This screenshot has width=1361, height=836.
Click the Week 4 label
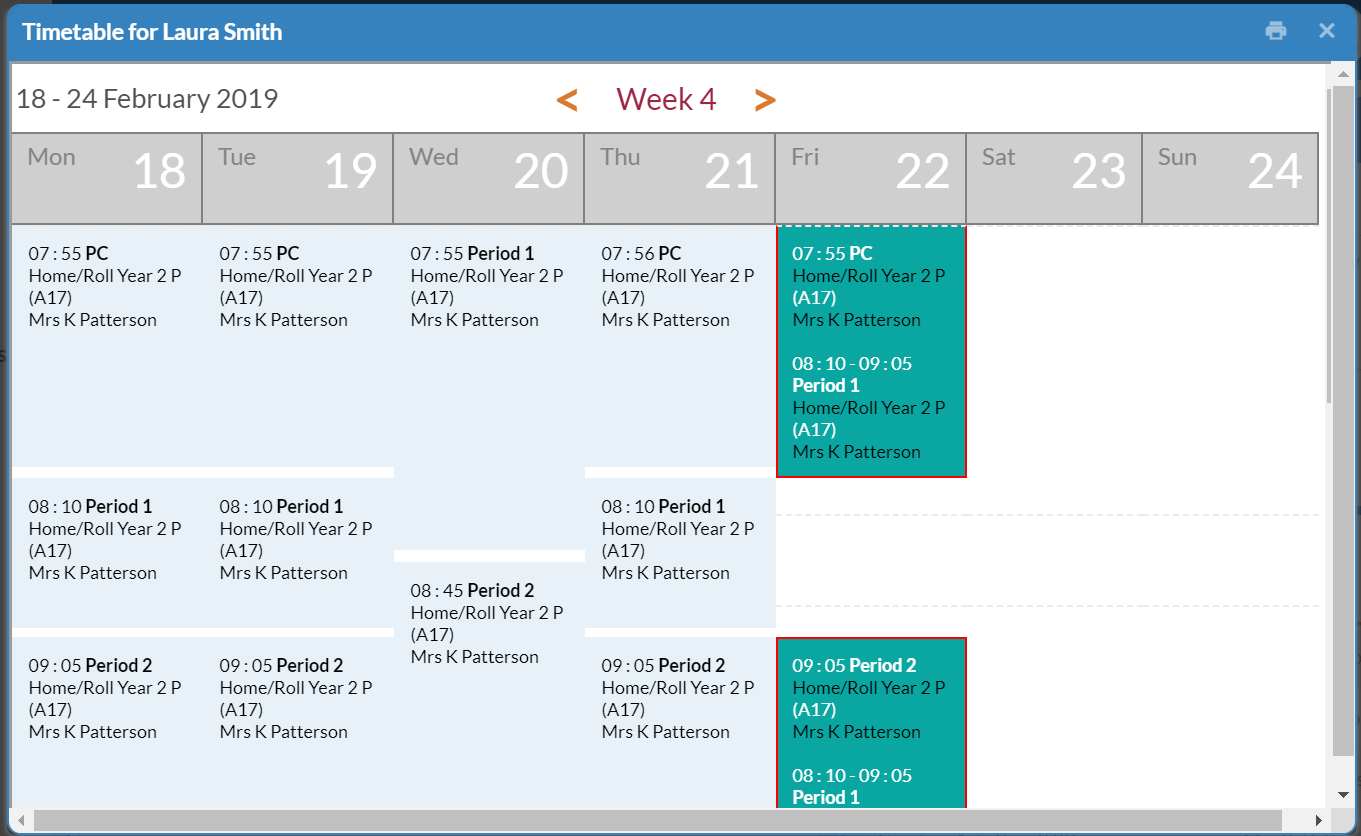point(666,99)
